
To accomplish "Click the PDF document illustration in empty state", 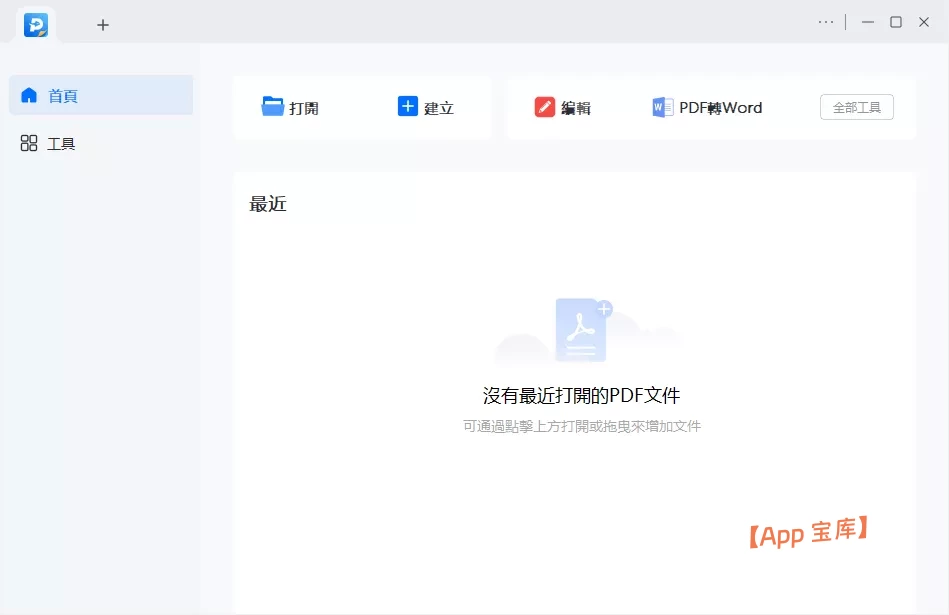I will (582, 332).
